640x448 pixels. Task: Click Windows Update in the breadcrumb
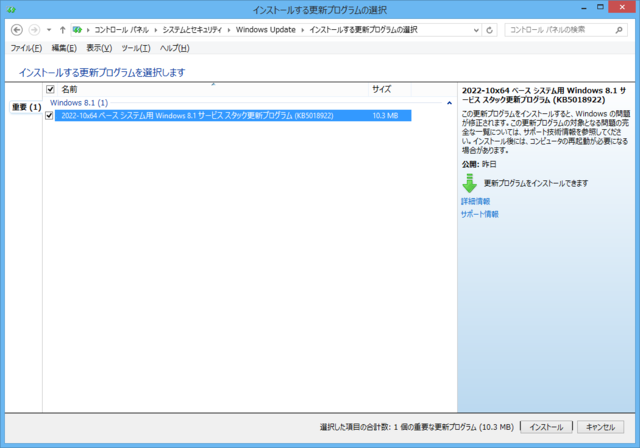pos(266,30)
